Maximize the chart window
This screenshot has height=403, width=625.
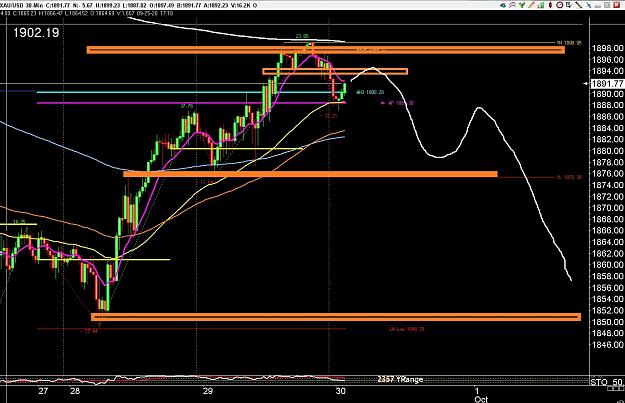[607, 5]
